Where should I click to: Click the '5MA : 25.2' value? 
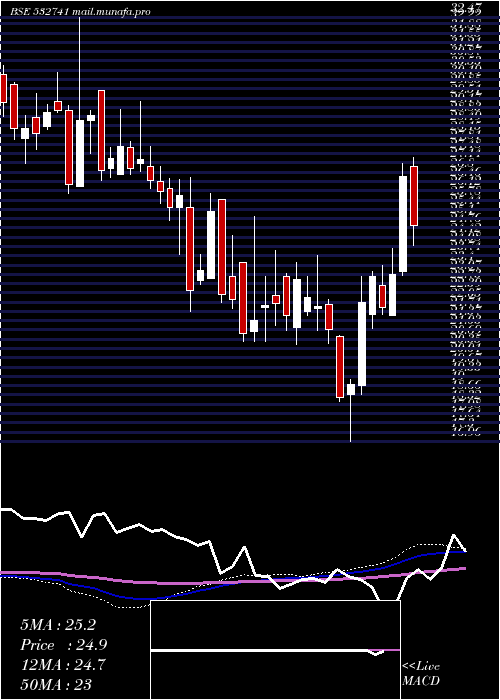58,625
